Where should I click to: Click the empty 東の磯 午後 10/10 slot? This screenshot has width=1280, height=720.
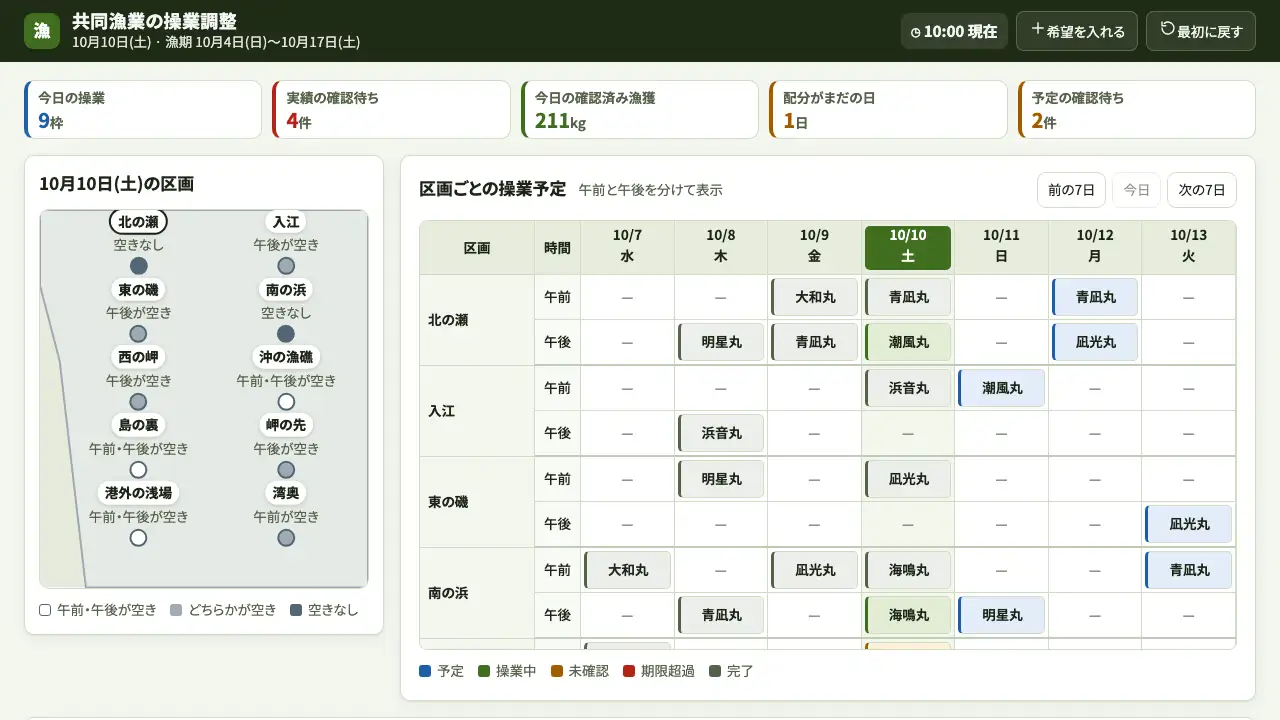pyautogui.click(x=908, y=524)
